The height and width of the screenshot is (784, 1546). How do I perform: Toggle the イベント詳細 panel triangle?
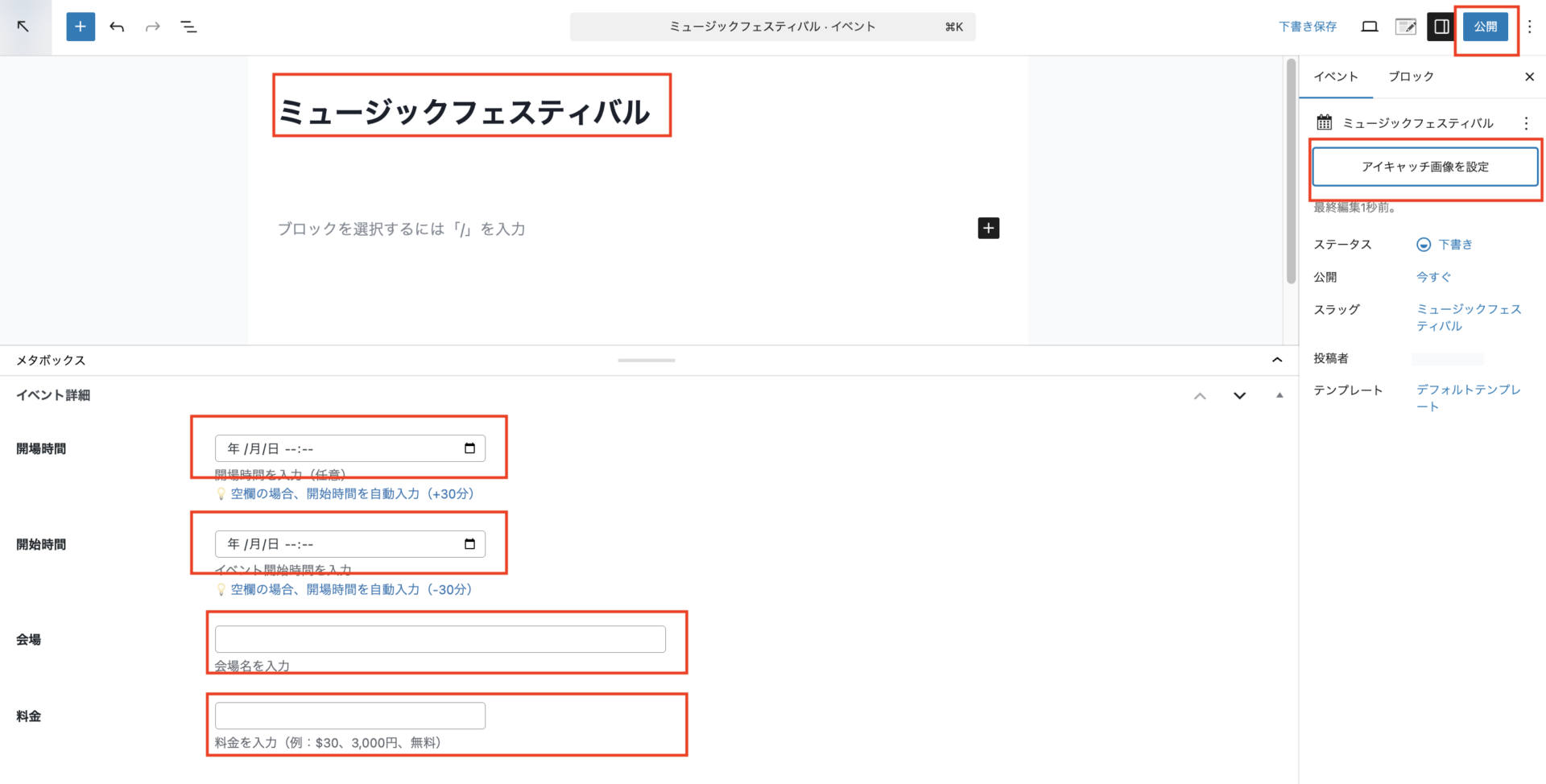pyautogui.click(x=1279, y=395)
